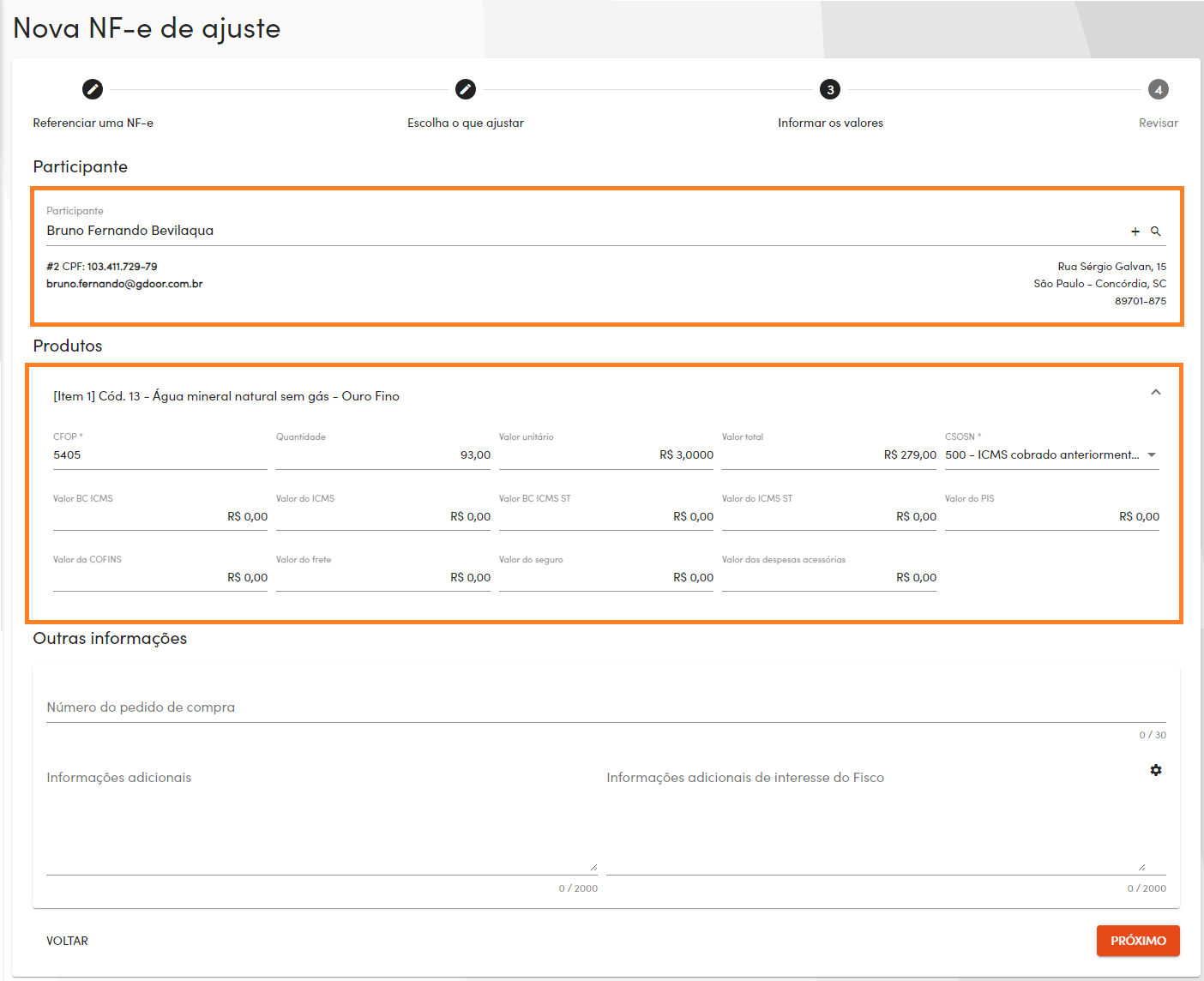Image resolution: width=1204 pixels, height=981 pixels.
Task: Click the Produtos section heading
Action: pos(68,346)
